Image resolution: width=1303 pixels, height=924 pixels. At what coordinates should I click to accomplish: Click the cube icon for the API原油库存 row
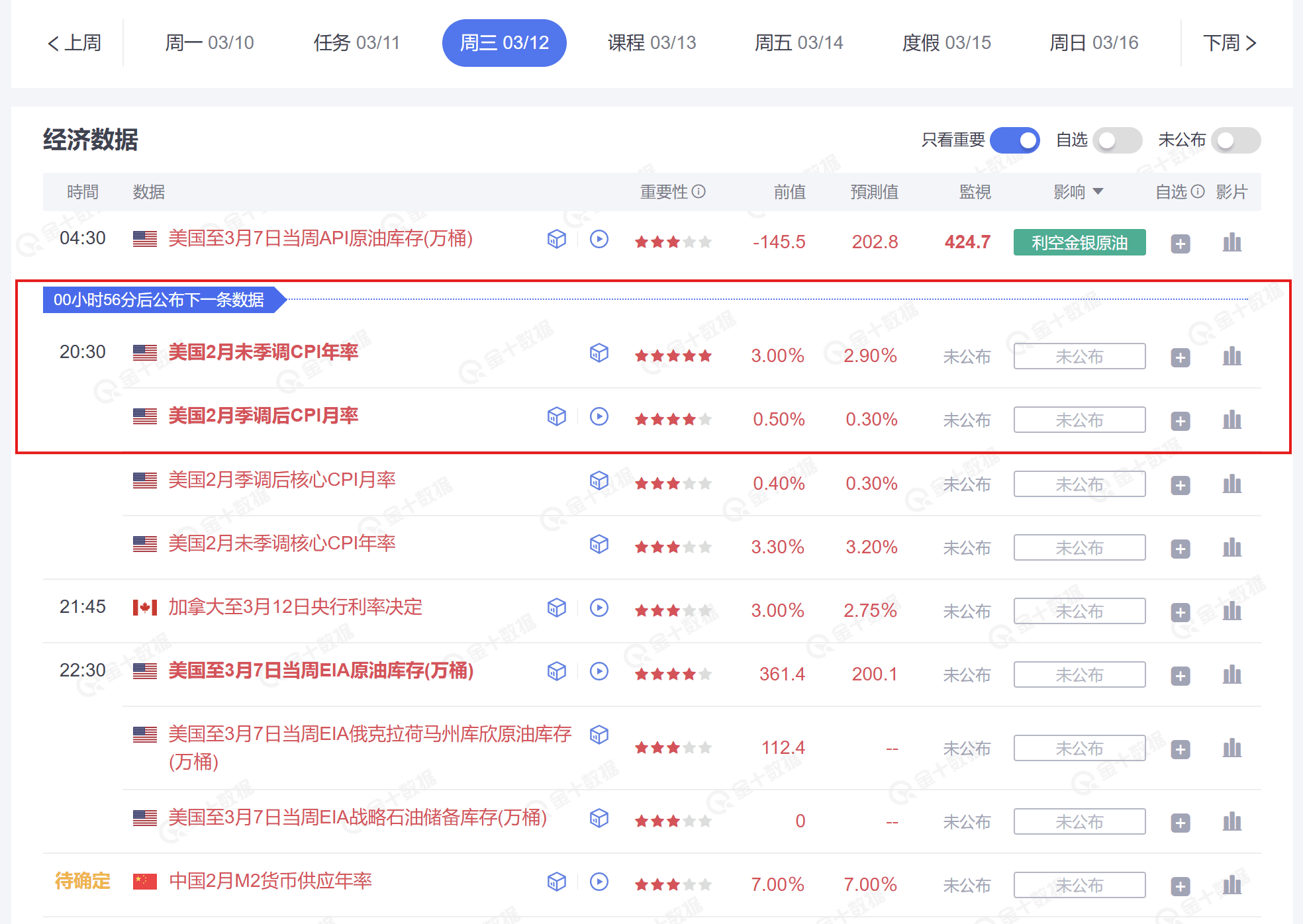[x=557, y=239]
